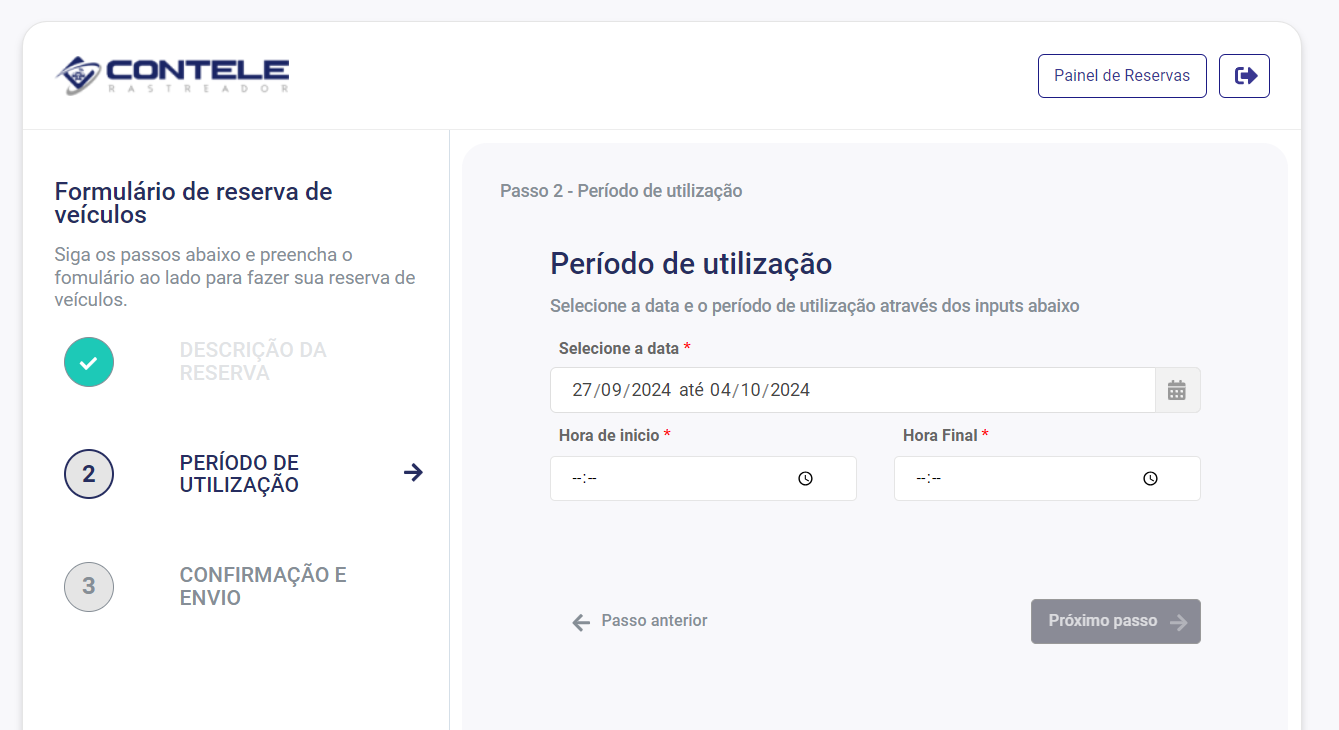Open the calendar date picker icon
The height and width of the screenshot is (730, 1339).
click(x=1177, y=390)
